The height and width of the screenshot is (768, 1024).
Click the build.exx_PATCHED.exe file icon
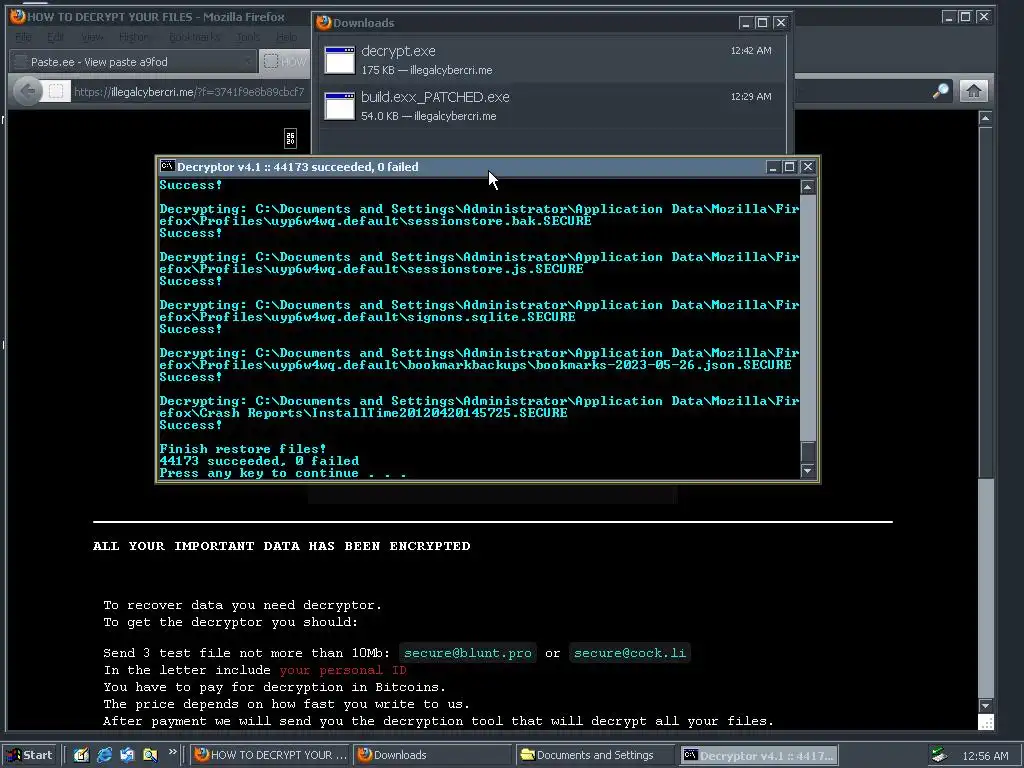340,106
